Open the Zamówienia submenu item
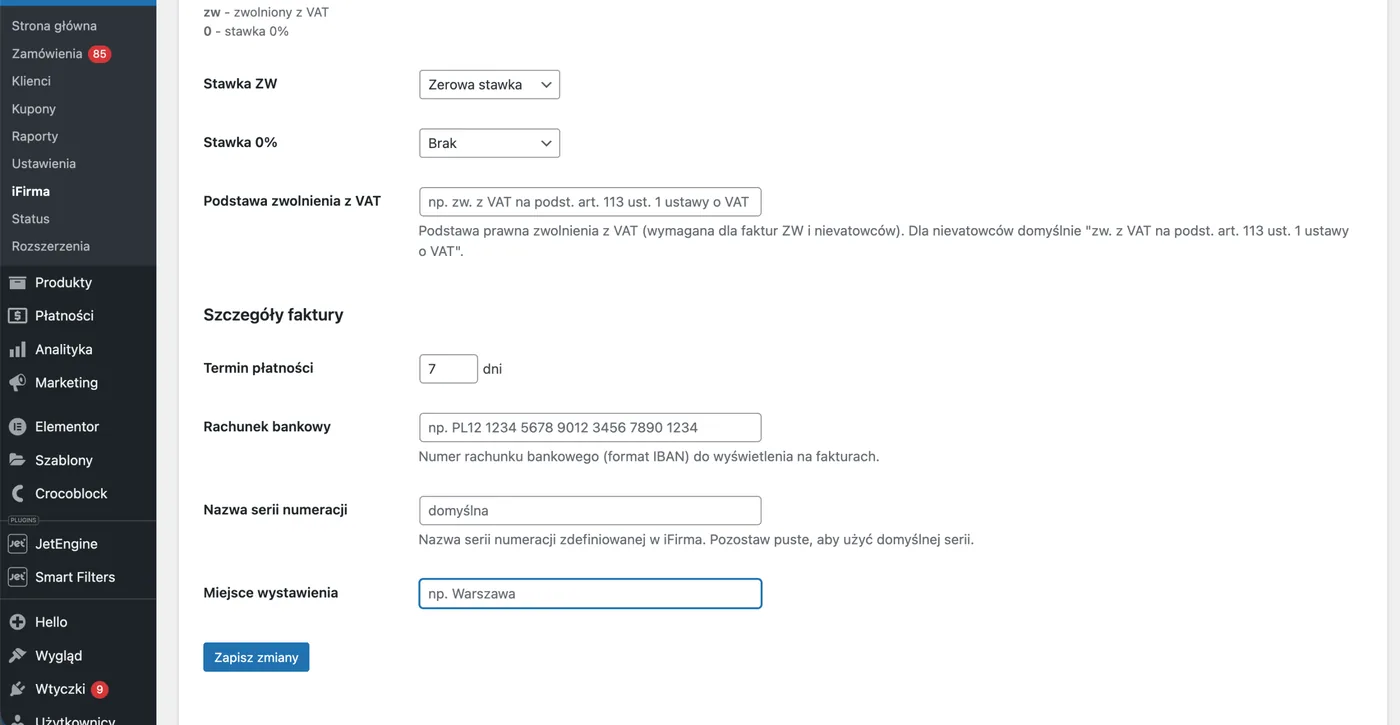This screenshot has width=1400, height=725. [x=47, y=54]
